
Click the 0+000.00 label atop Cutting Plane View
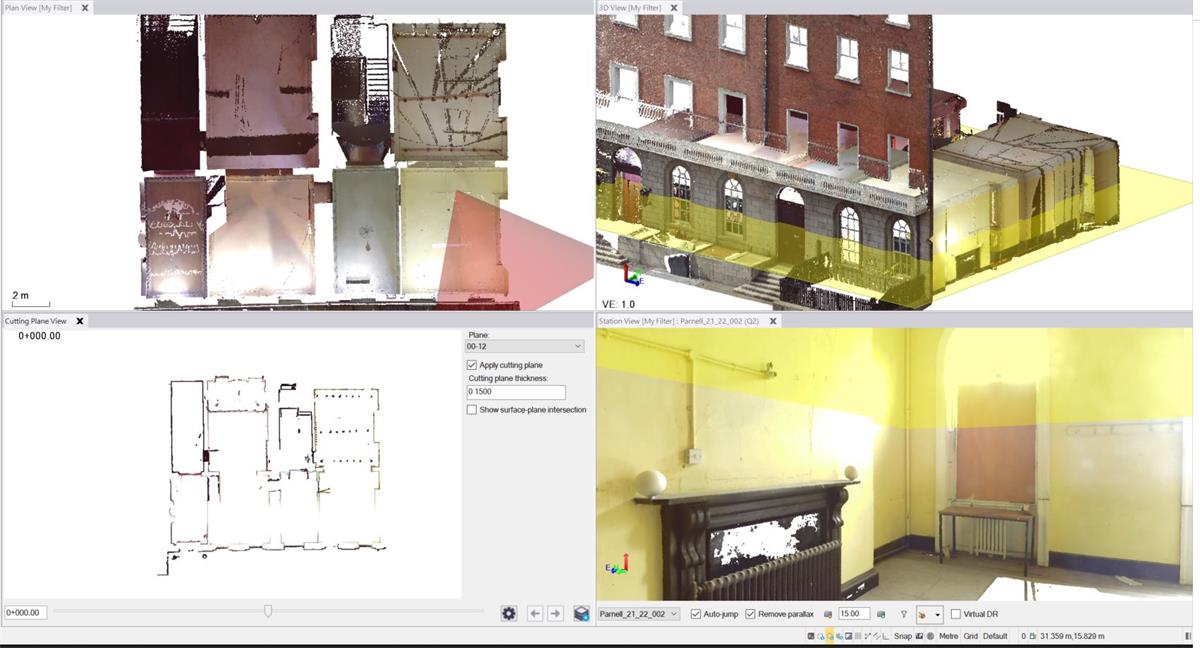(x=39, y=336)
